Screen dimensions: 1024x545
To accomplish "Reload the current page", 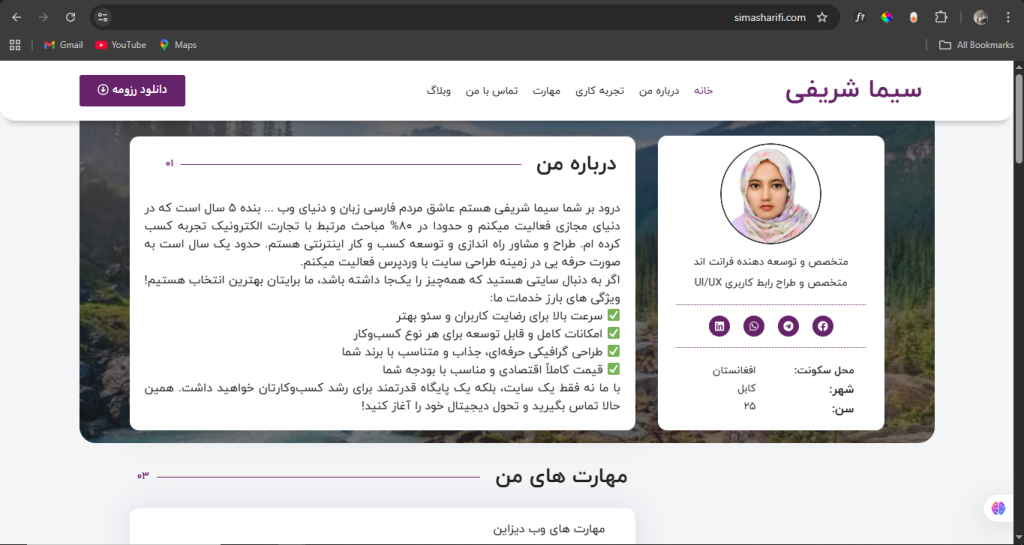I will [x=71, y=18].
